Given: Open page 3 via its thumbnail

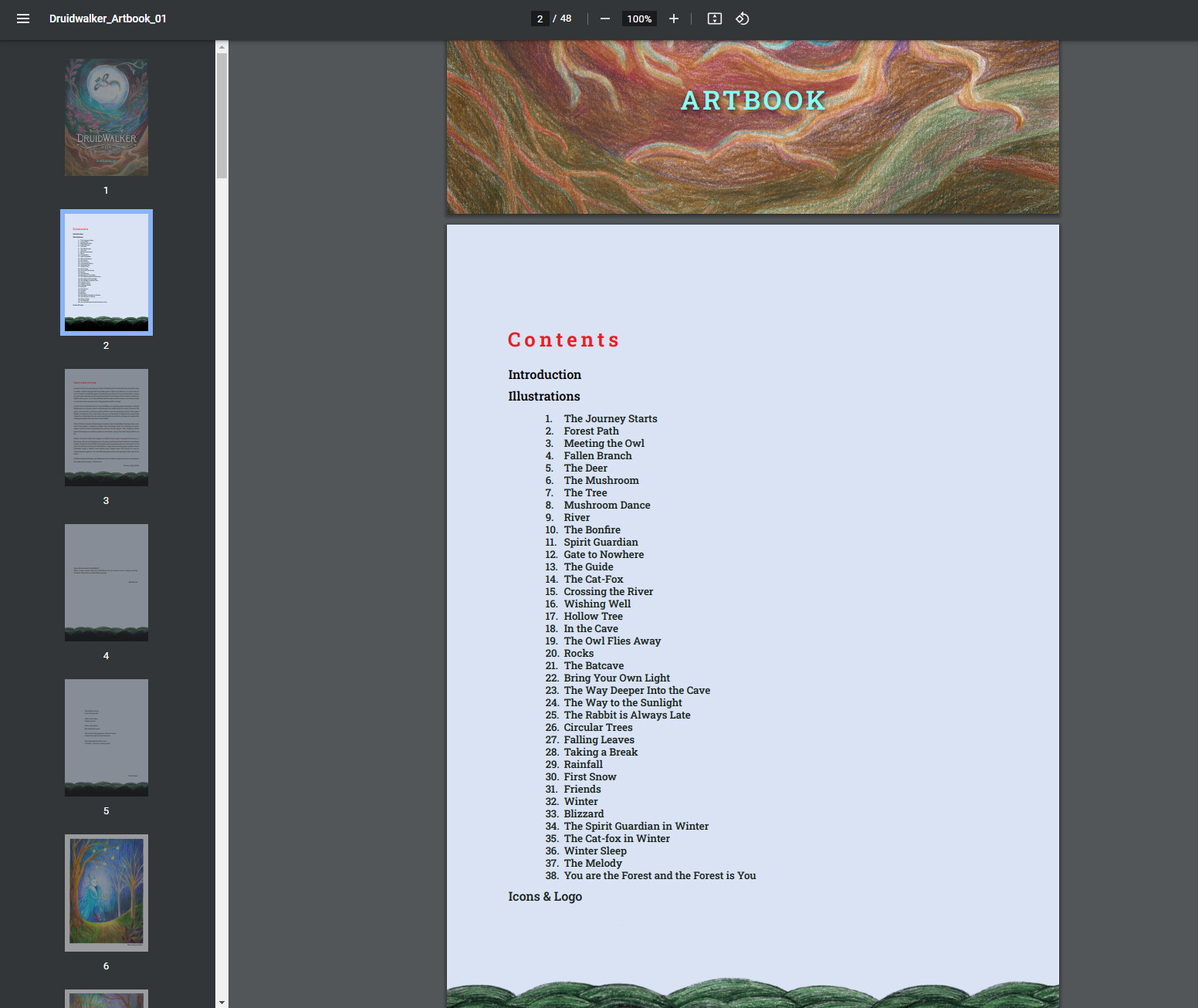Looking at the screenshot, I should point(106,427).
